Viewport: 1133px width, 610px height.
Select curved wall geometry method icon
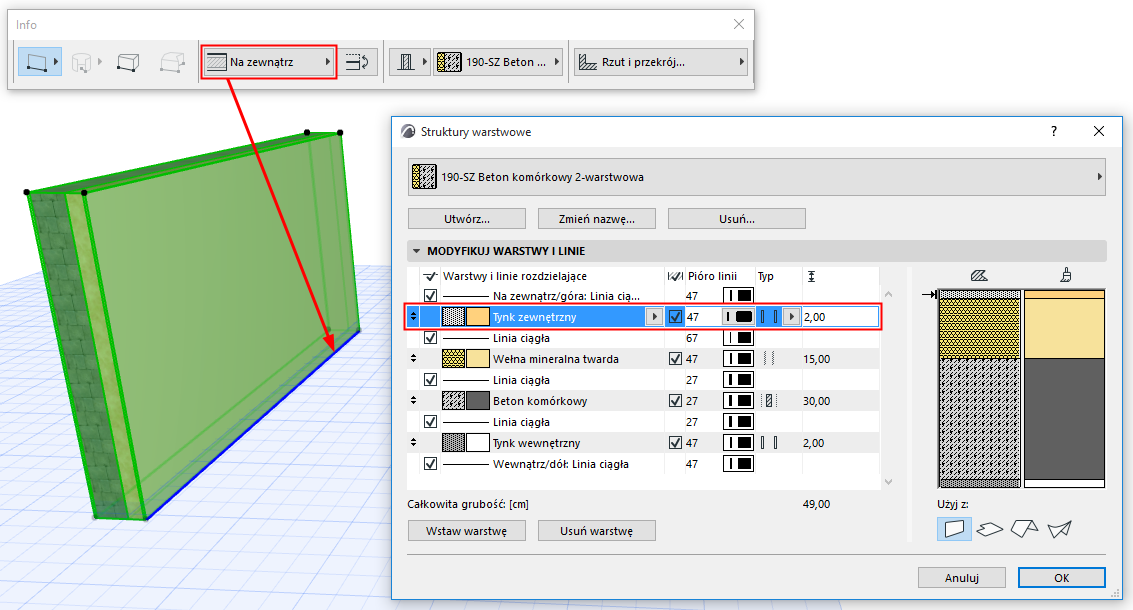click(81, 62)
